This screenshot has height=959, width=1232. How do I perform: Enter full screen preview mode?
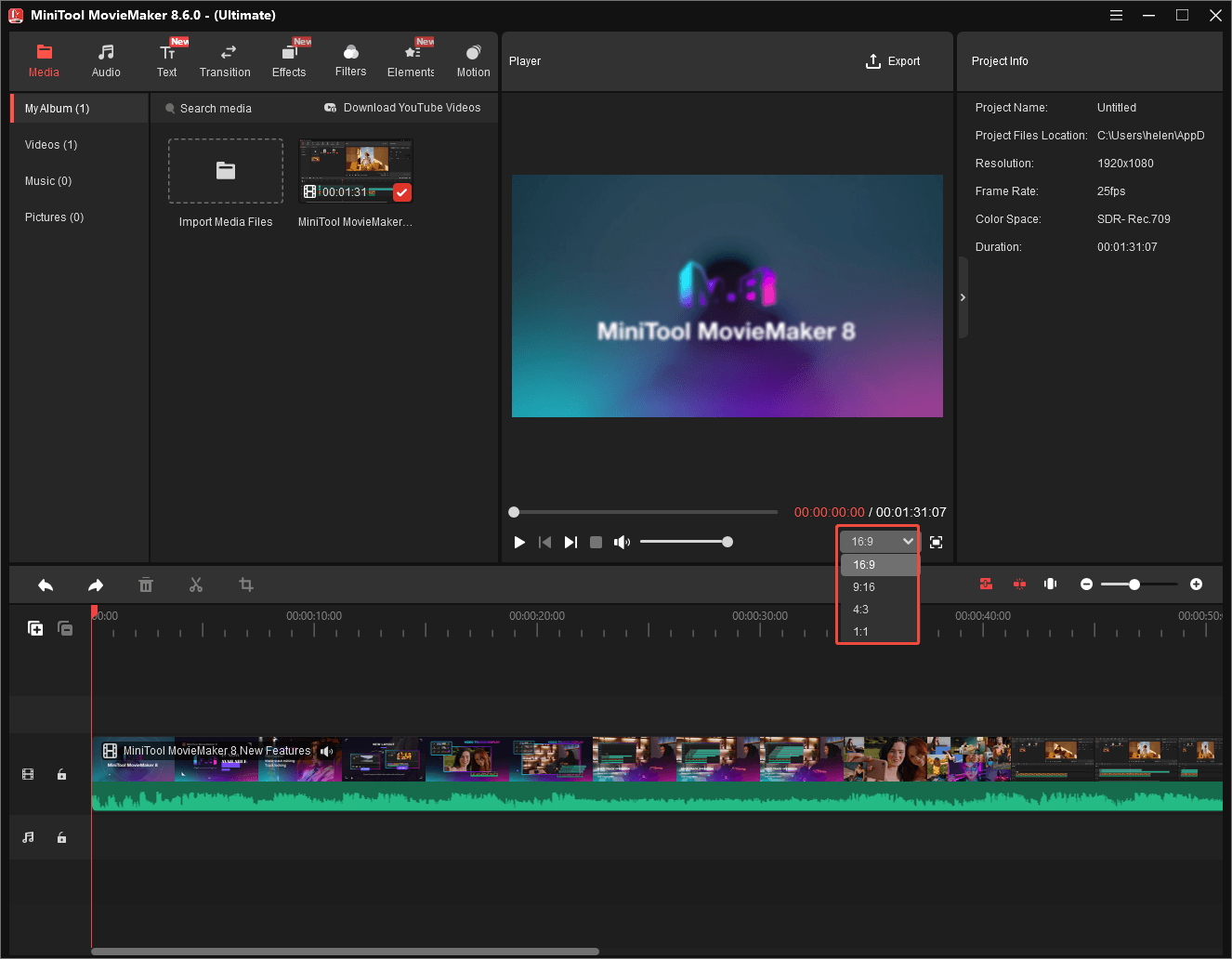936,542
